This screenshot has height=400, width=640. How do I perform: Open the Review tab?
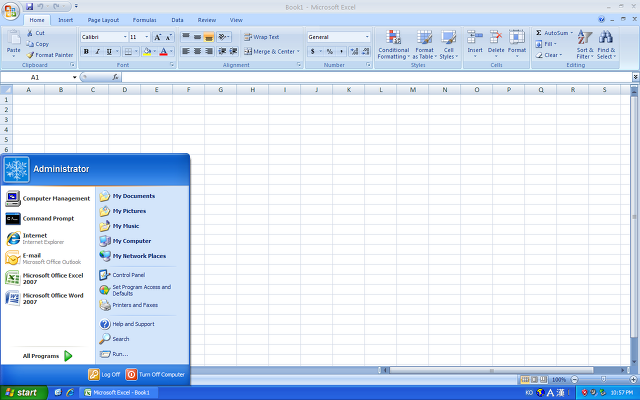click(207, 20)
